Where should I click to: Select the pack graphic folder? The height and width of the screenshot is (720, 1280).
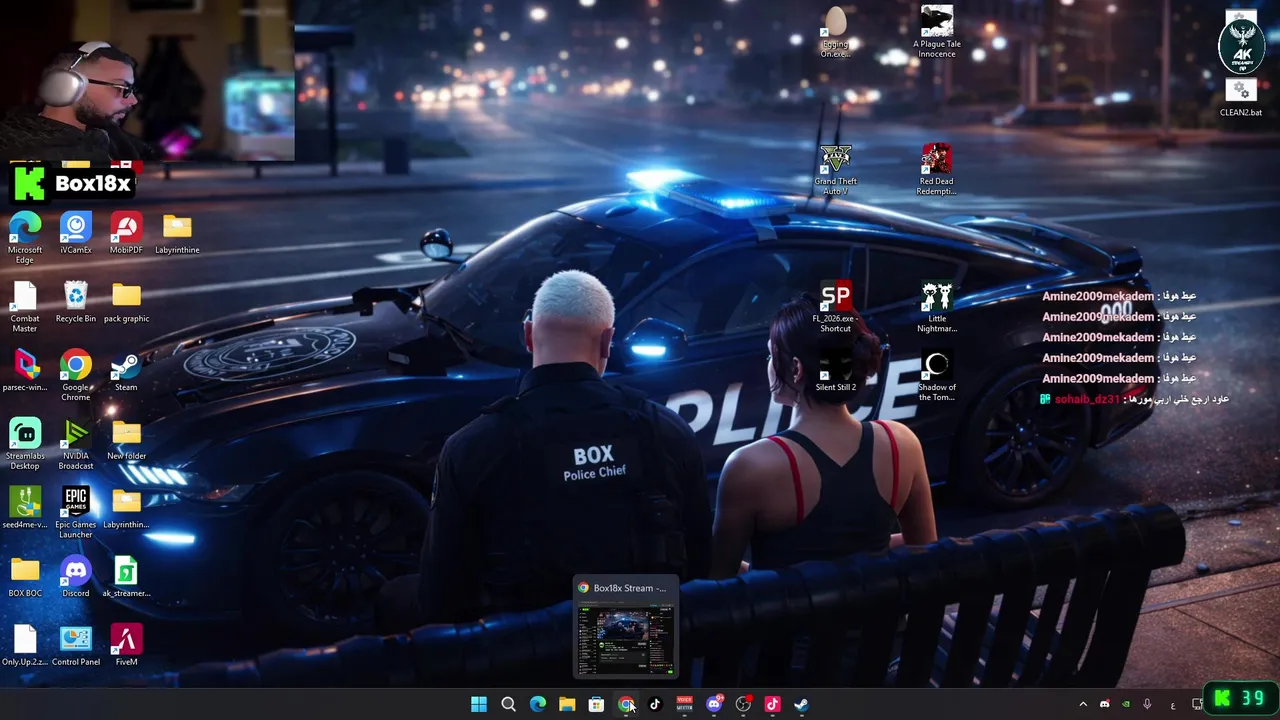126,302
